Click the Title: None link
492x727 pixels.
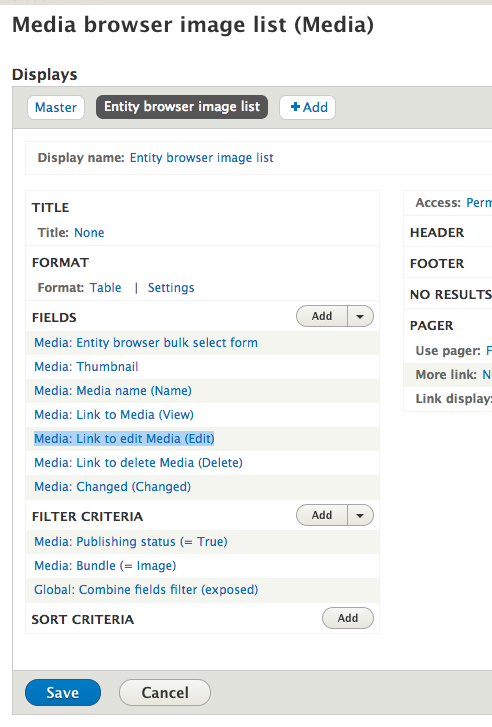click(89, 232)
